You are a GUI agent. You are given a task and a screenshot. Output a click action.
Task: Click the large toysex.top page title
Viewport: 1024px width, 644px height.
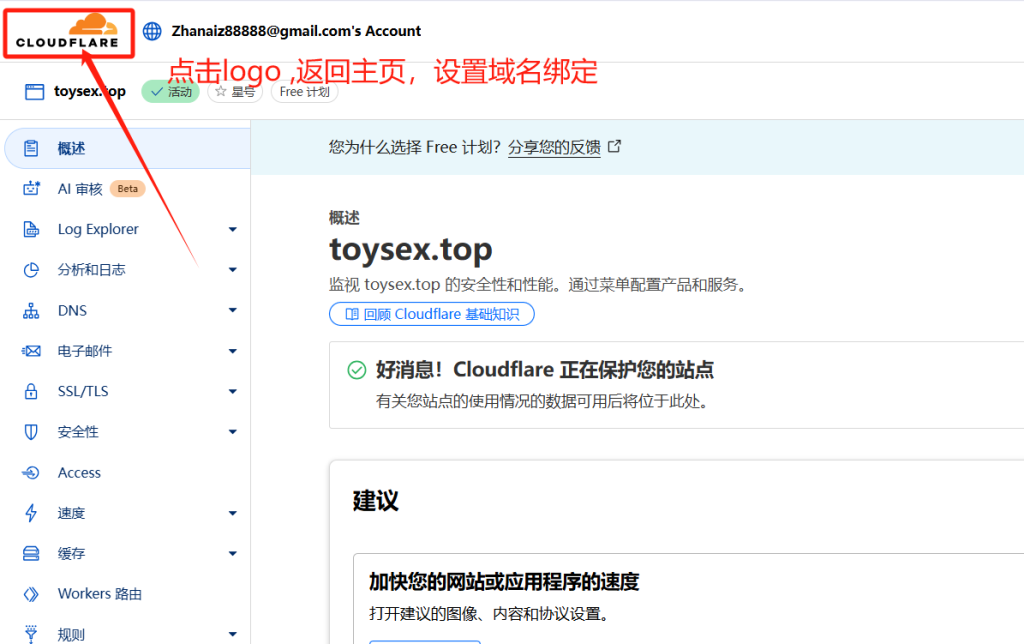411,249
